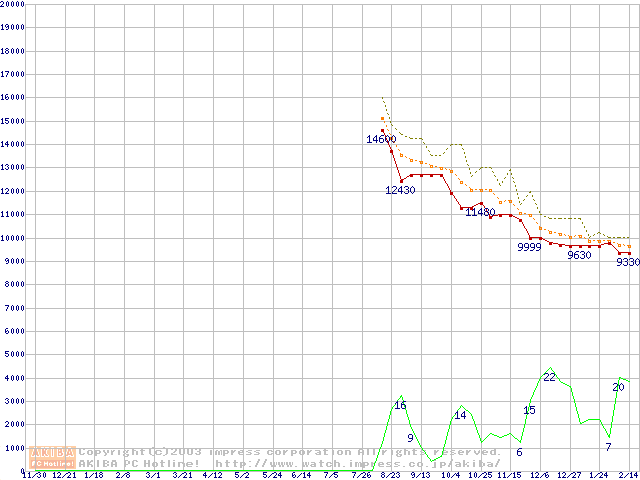Select the 14600 price data label
This screenshot has width=640, height=480.
click(381, 139)
